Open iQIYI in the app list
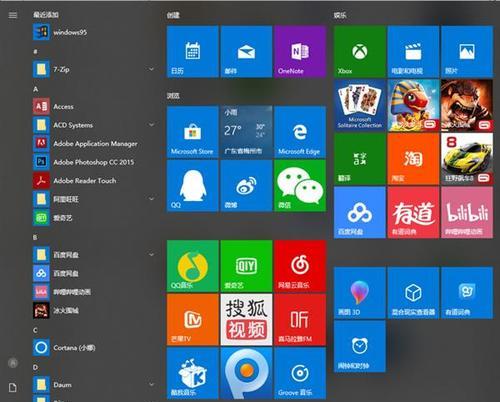The height and width of the screenshot is (402, 500). (93, 218)
